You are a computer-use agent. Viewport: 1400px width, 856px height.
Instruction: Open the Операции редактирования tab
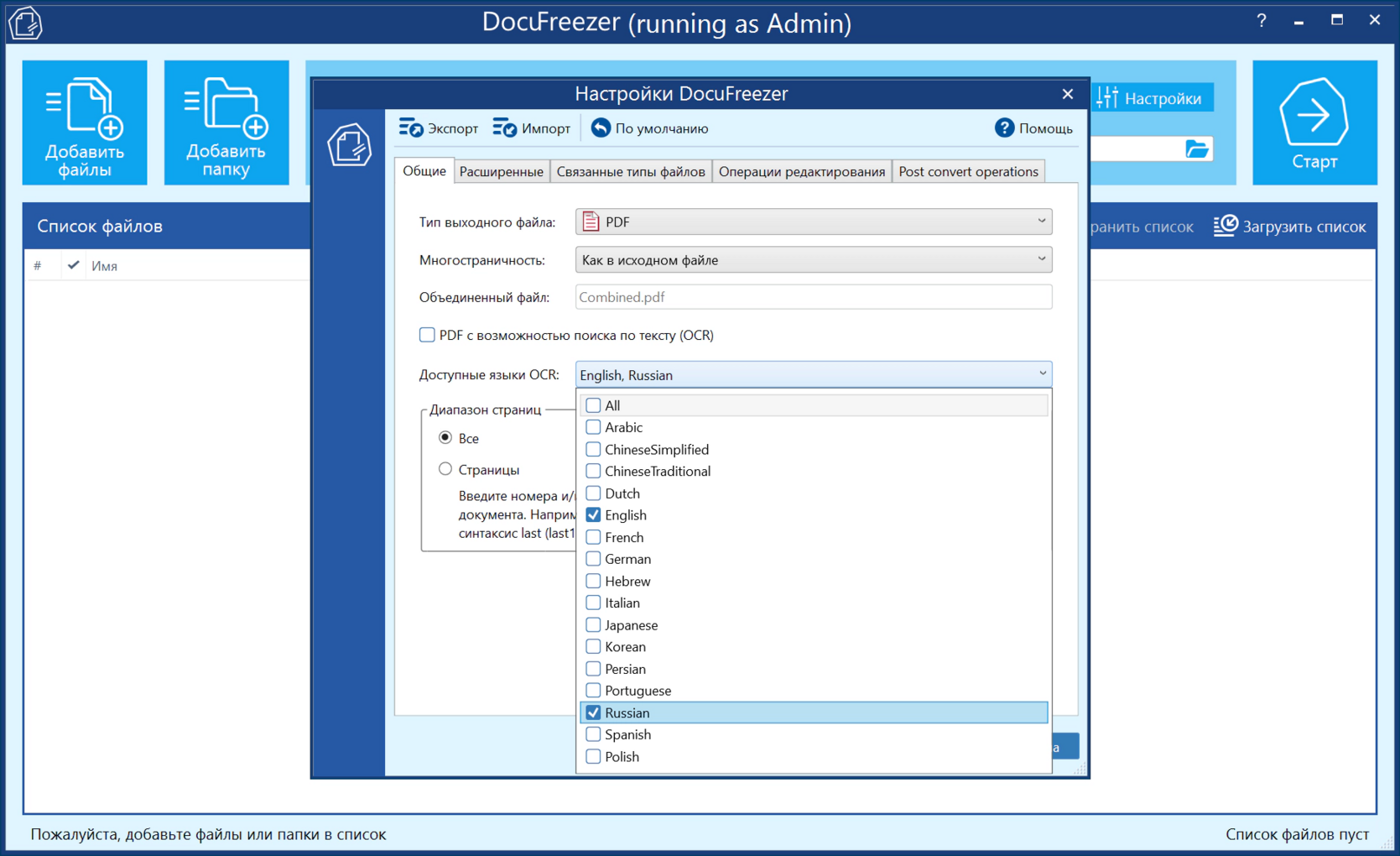click(802, 172)
